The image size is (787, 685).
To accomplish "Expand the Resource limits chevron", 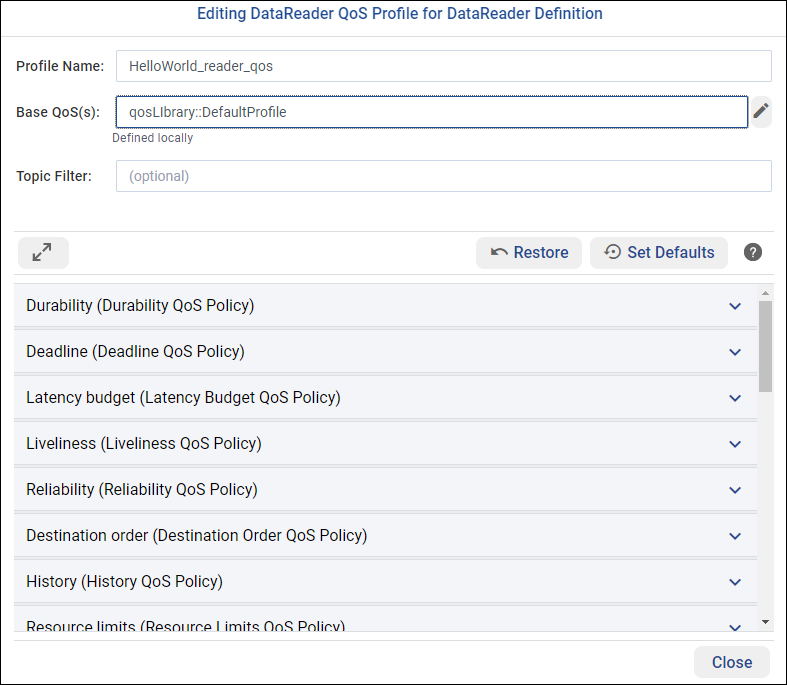I will pos(735,627).
